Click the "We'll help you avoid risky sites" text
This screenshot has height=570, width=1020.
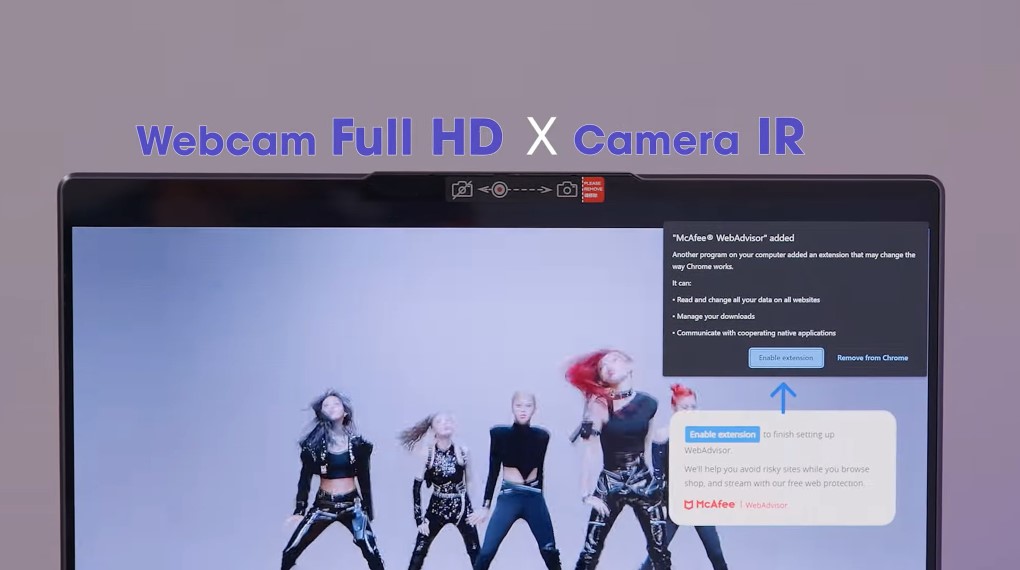coord(777,476)
